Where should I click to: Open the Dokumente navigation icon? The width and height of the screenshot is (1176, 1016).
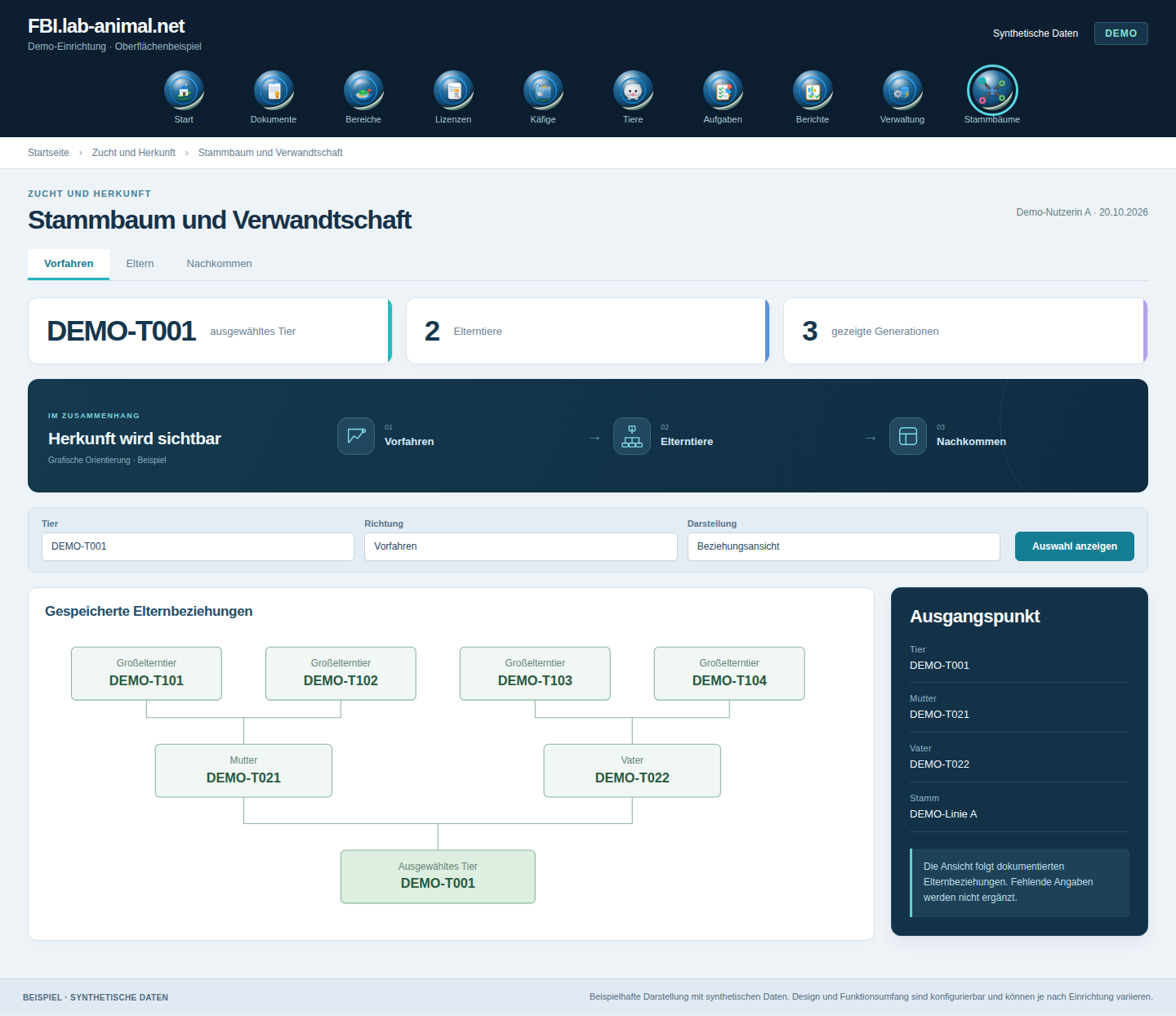click(274, 91)
